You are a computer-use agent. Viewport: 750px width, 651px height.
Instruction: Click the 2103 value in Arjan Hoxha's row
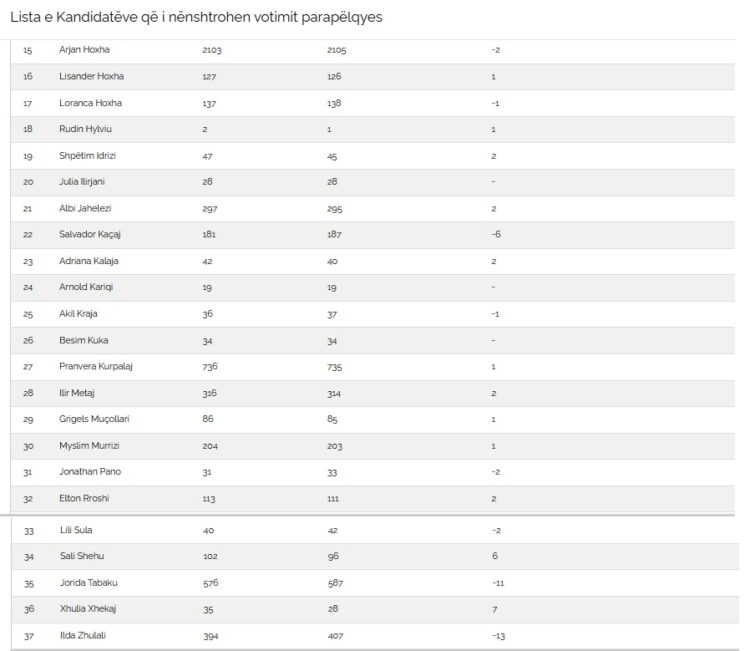pos(213,50)
